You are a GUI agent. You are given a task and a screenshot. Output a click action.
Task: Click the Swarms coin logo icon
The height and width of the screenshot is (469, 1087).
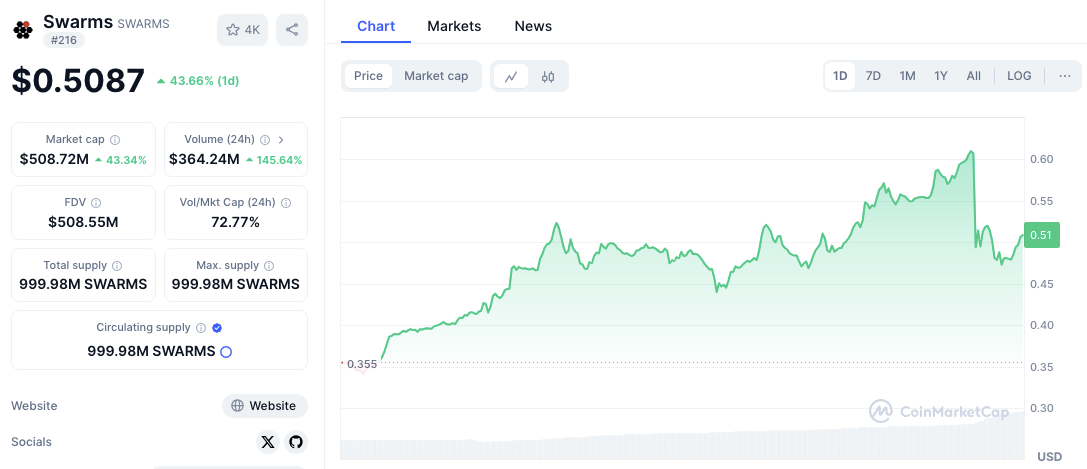click(23, 30)
